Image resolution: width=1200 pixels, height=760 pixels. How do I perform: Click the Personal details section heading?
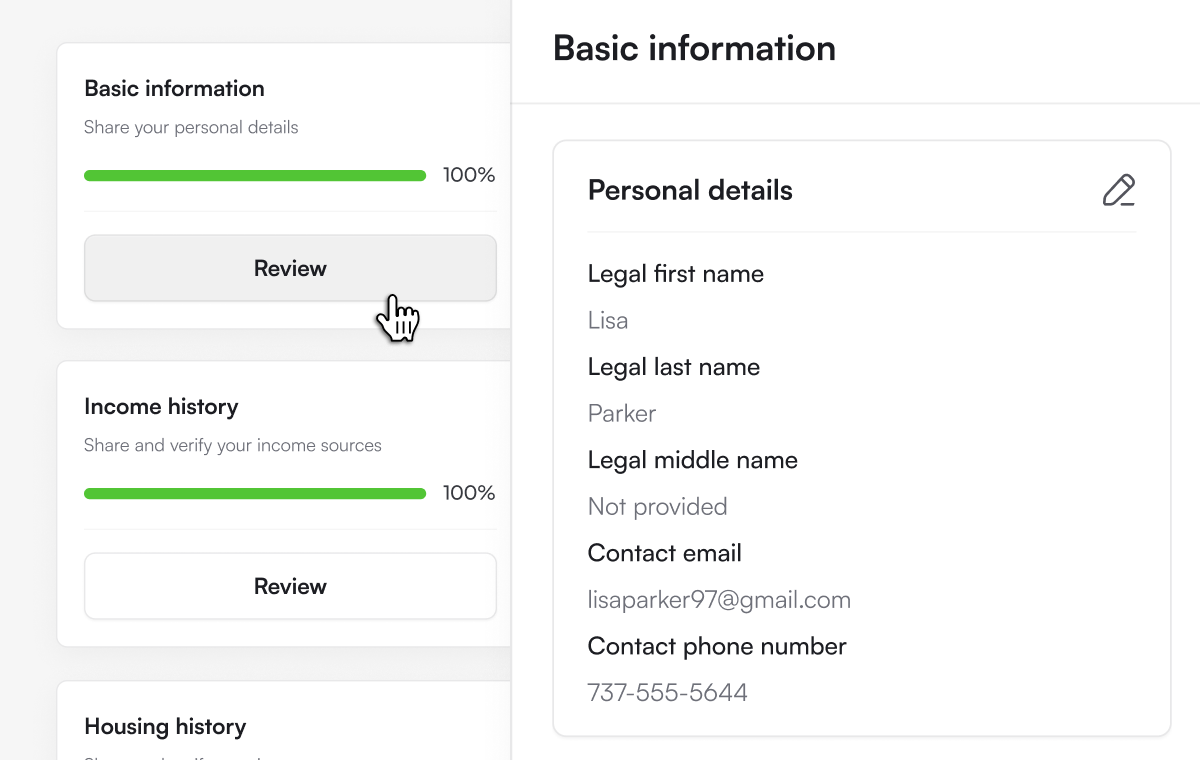(690, 190)
